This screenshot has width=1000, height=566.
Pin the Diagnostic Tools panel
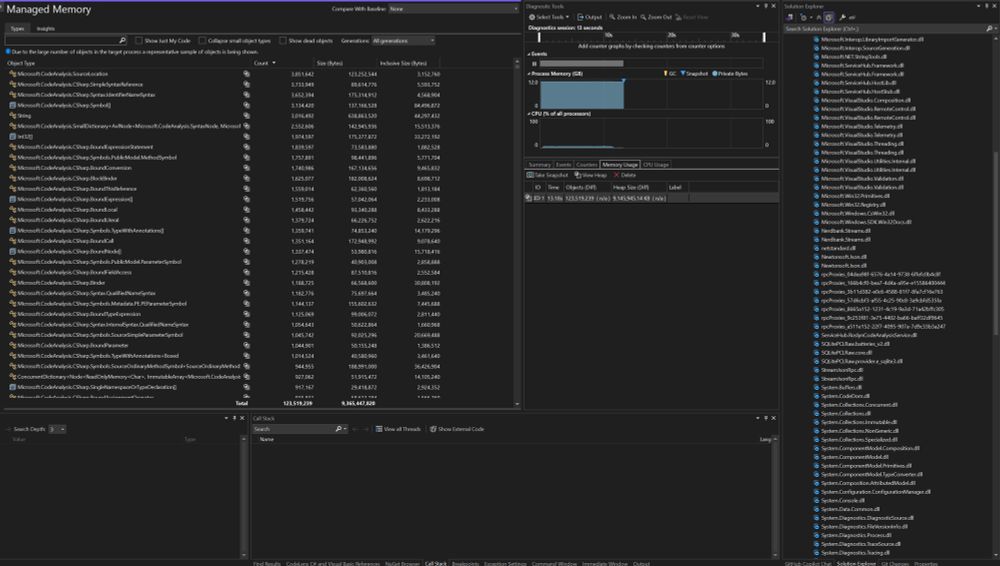(766, 6)
